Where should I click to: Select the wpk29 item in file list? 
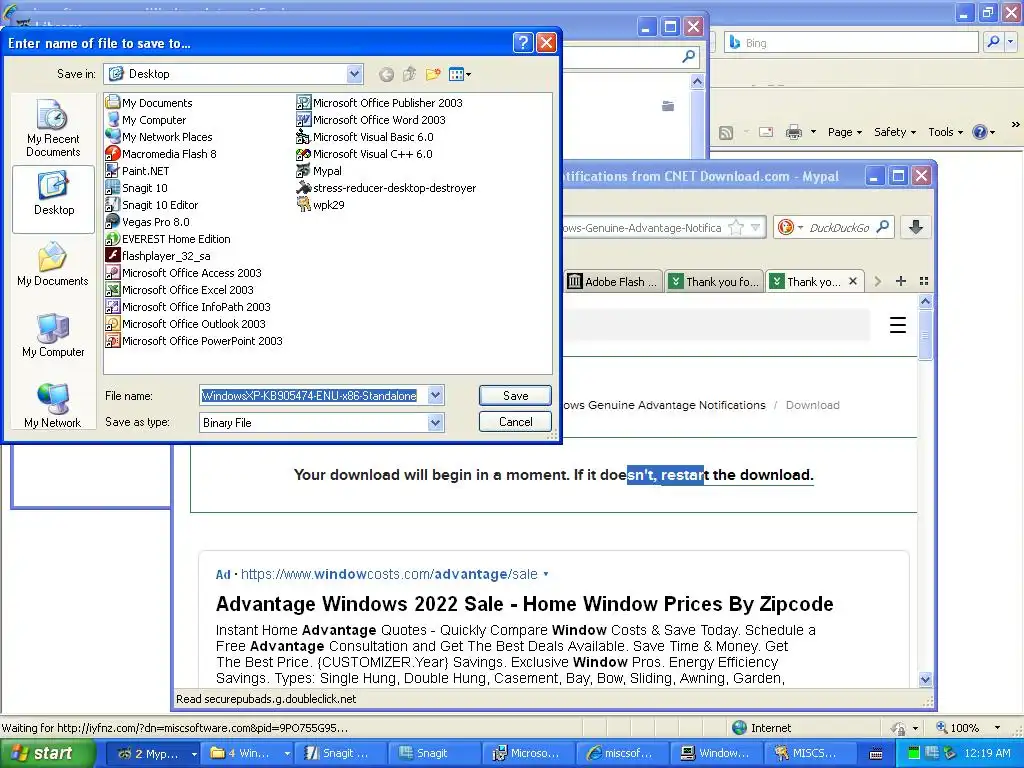320,205
